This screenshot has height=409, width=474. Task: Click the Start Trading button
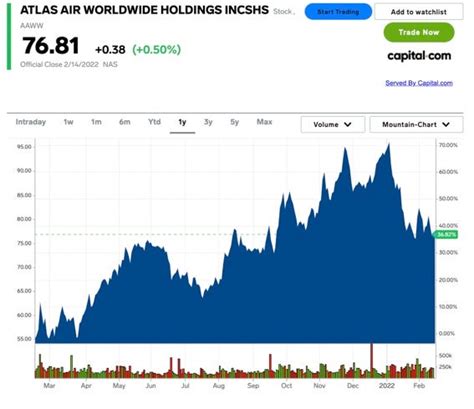338,12
